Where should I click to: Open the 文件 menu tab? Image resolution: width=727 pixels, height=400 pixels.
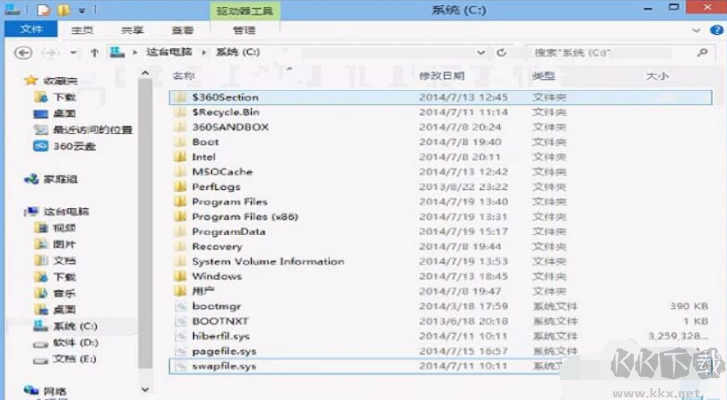tap(31, 29)
